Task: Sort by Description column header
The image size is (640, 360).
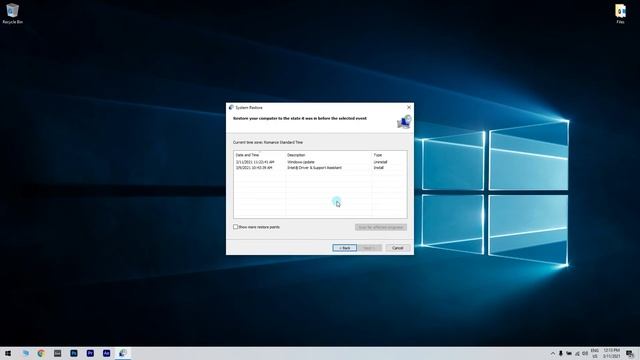Action: click(329, 155)
